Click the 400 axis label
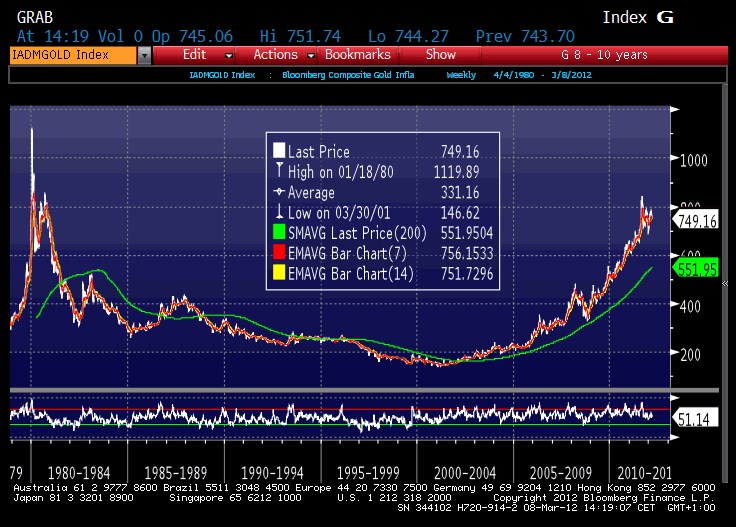The image size is (736, 527). pos(690,306)
